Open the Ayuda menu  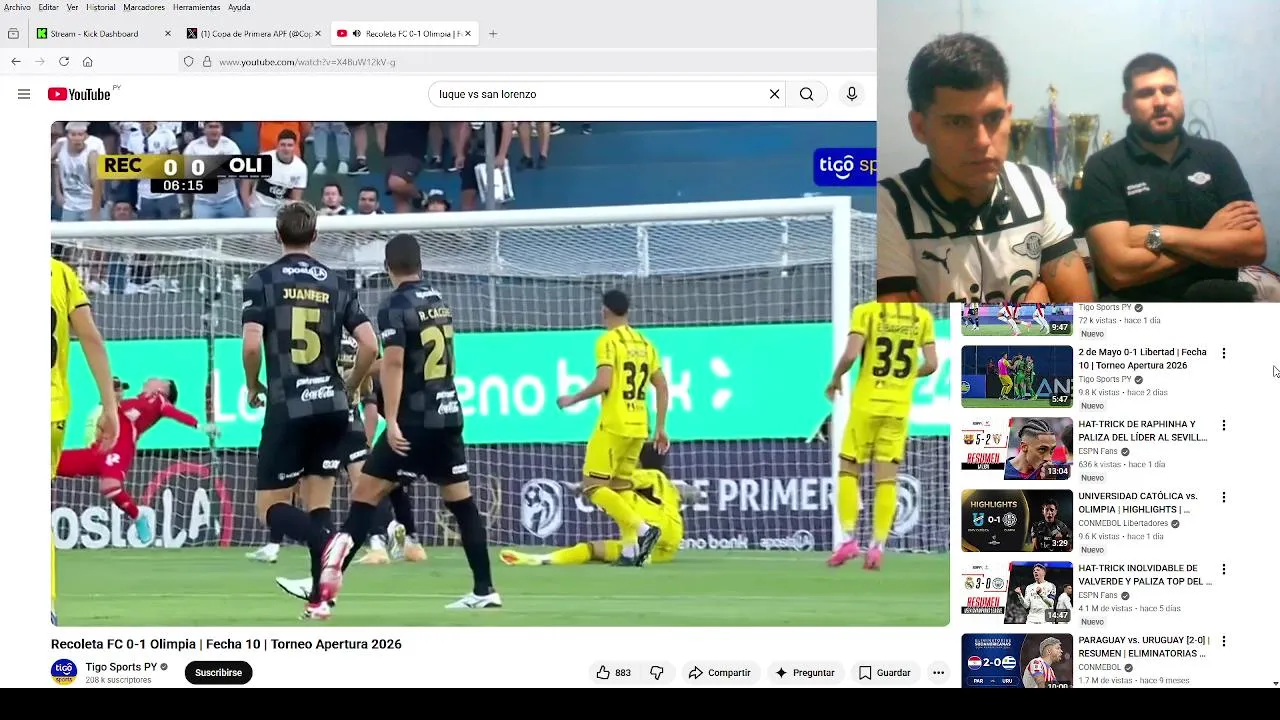tap(239, 7)
